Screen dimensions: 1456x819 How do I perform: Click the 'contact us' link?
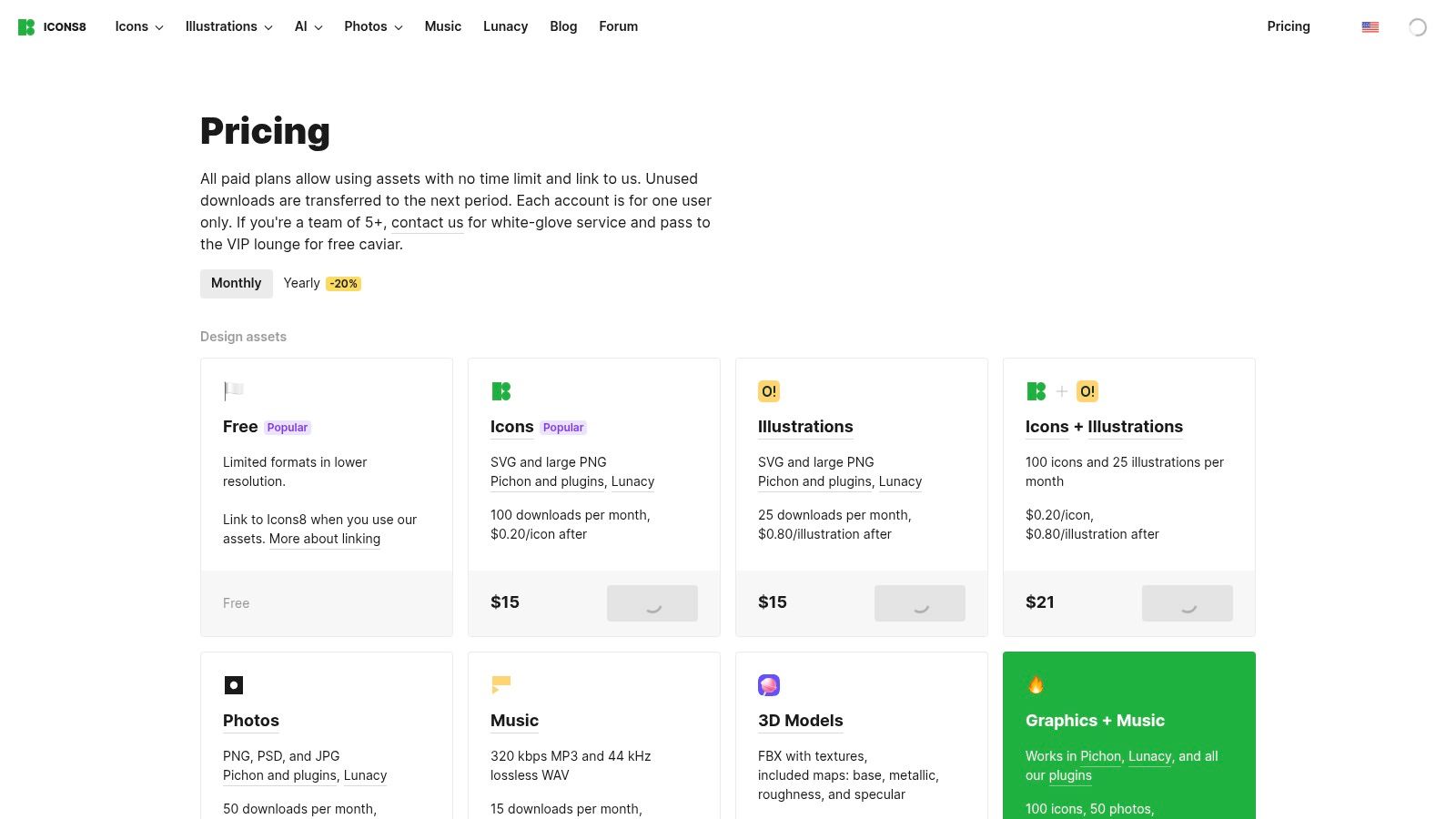pyautogui.click(x=427, y=223)
